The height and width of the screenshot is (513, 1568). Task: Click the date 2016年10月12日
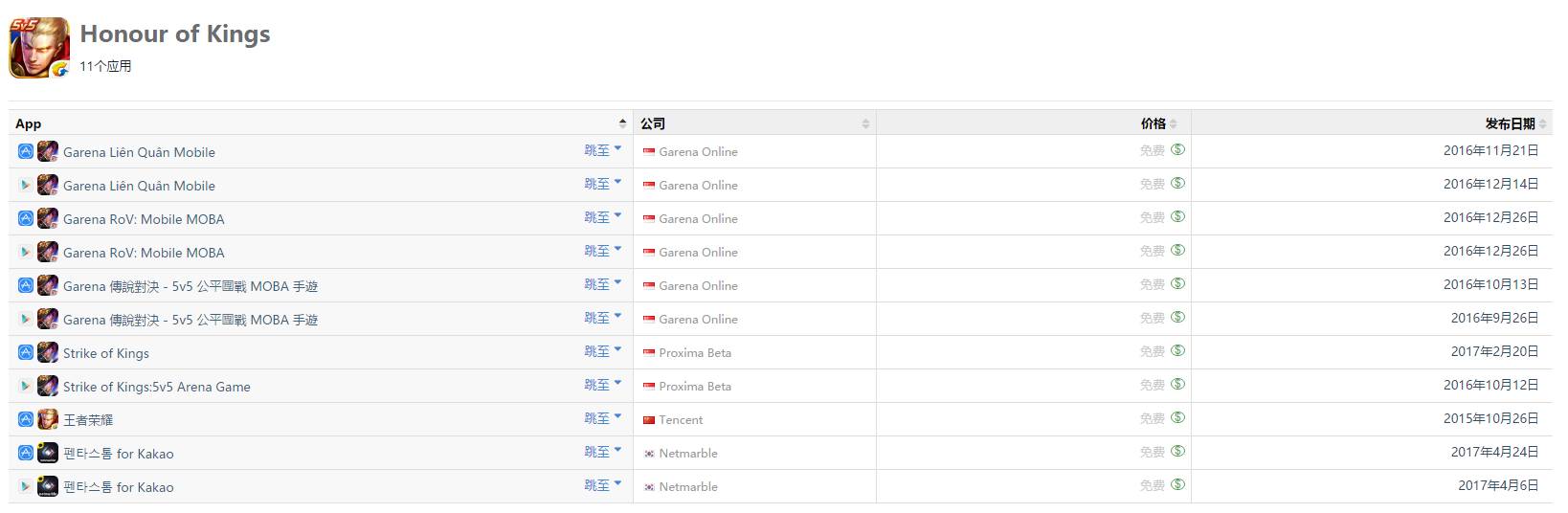point(1491,385)
